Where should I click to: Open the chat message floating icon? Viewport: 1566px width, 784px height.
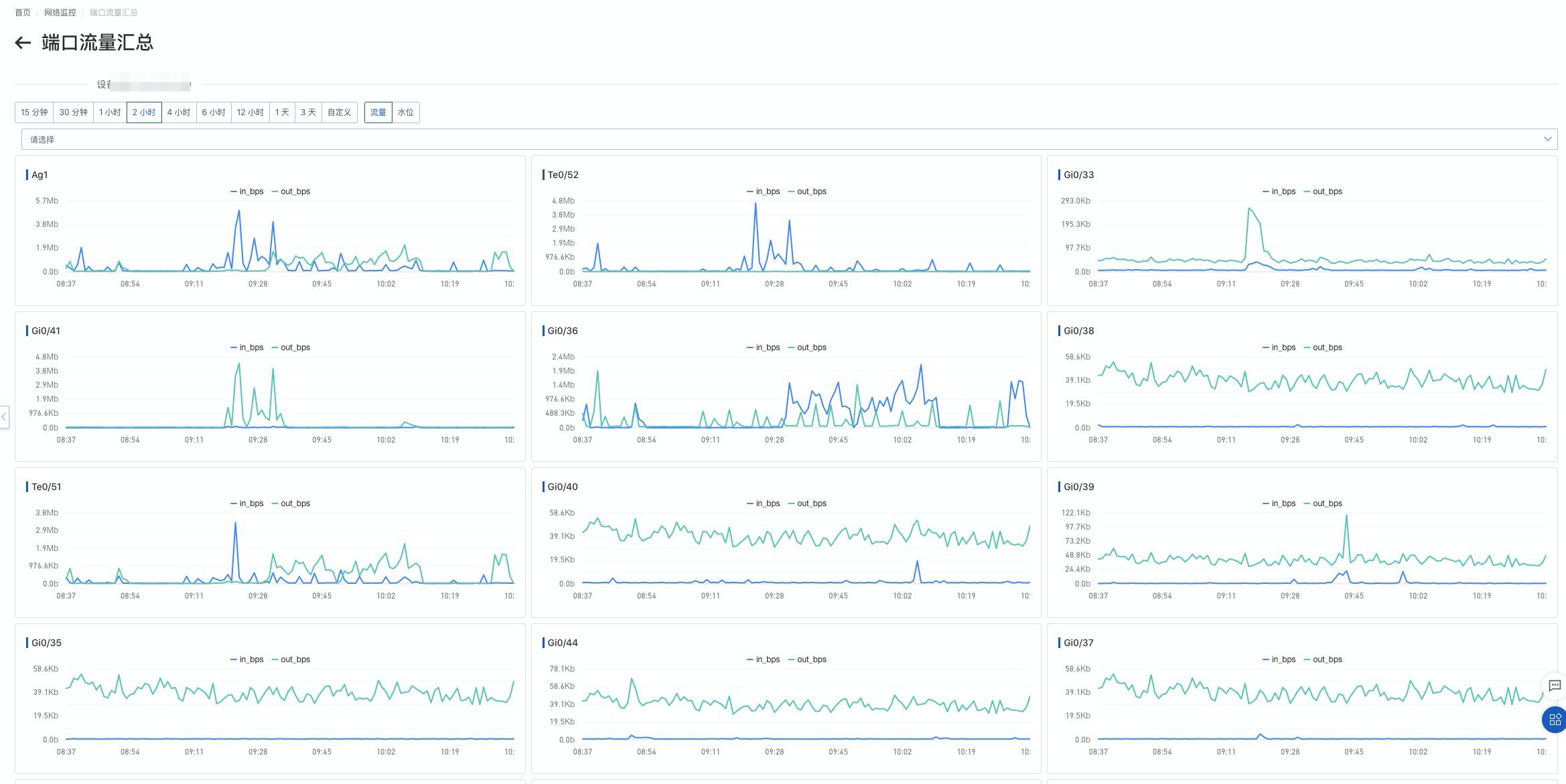pos(1555,685)
